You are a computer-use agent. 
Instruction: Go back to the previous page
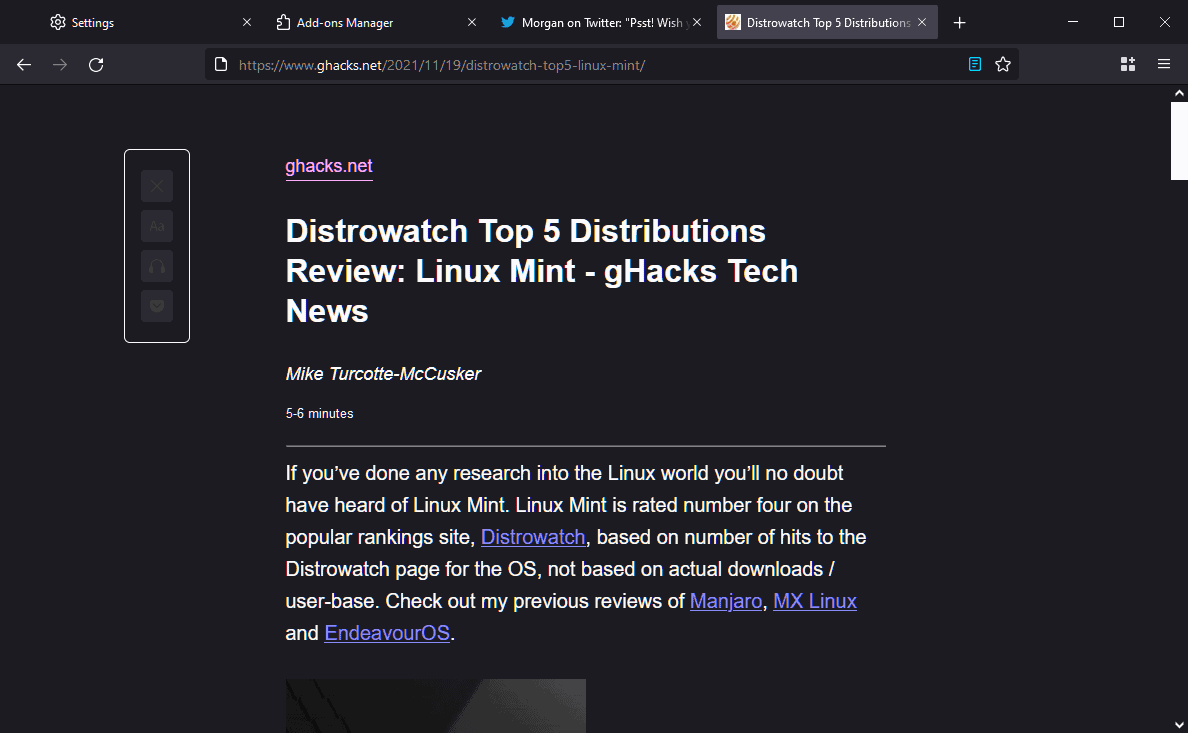point(24,64)
